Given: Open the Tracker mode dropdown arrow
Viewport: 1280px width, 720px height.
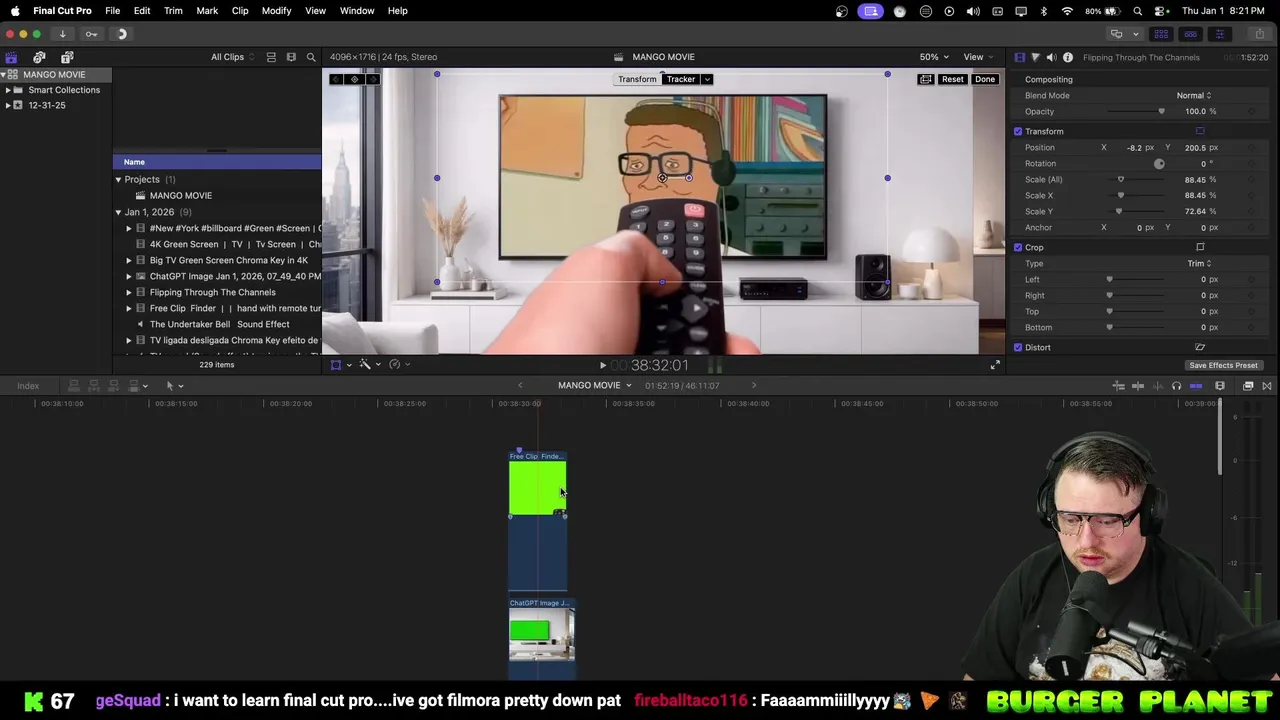Looking at the screenshot, I should (707, 79).
